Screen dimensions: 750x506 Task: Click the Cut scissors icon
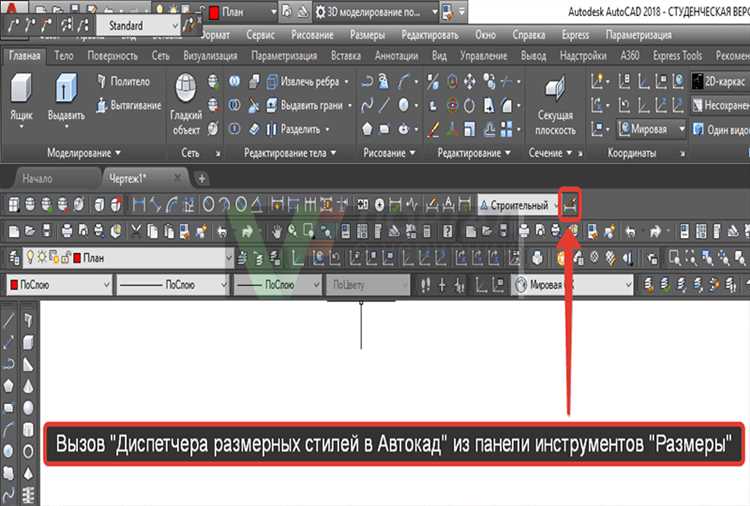(x=136, y=232)
